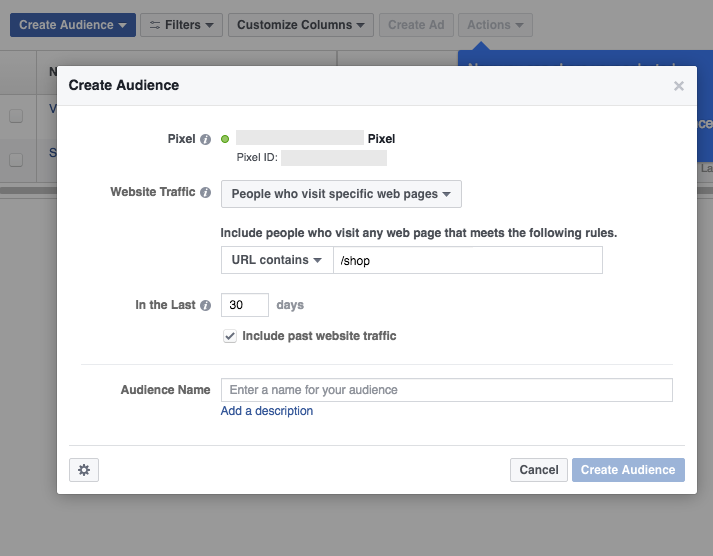Click the Audience Name text field
713x556 pixels.
pos(446,390)
